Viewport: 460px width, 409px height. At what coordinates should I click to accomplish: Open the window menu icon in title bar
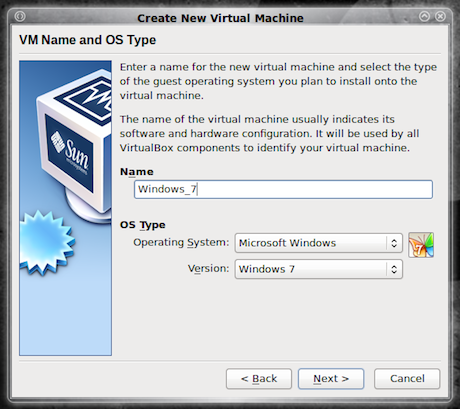[20, 16]
